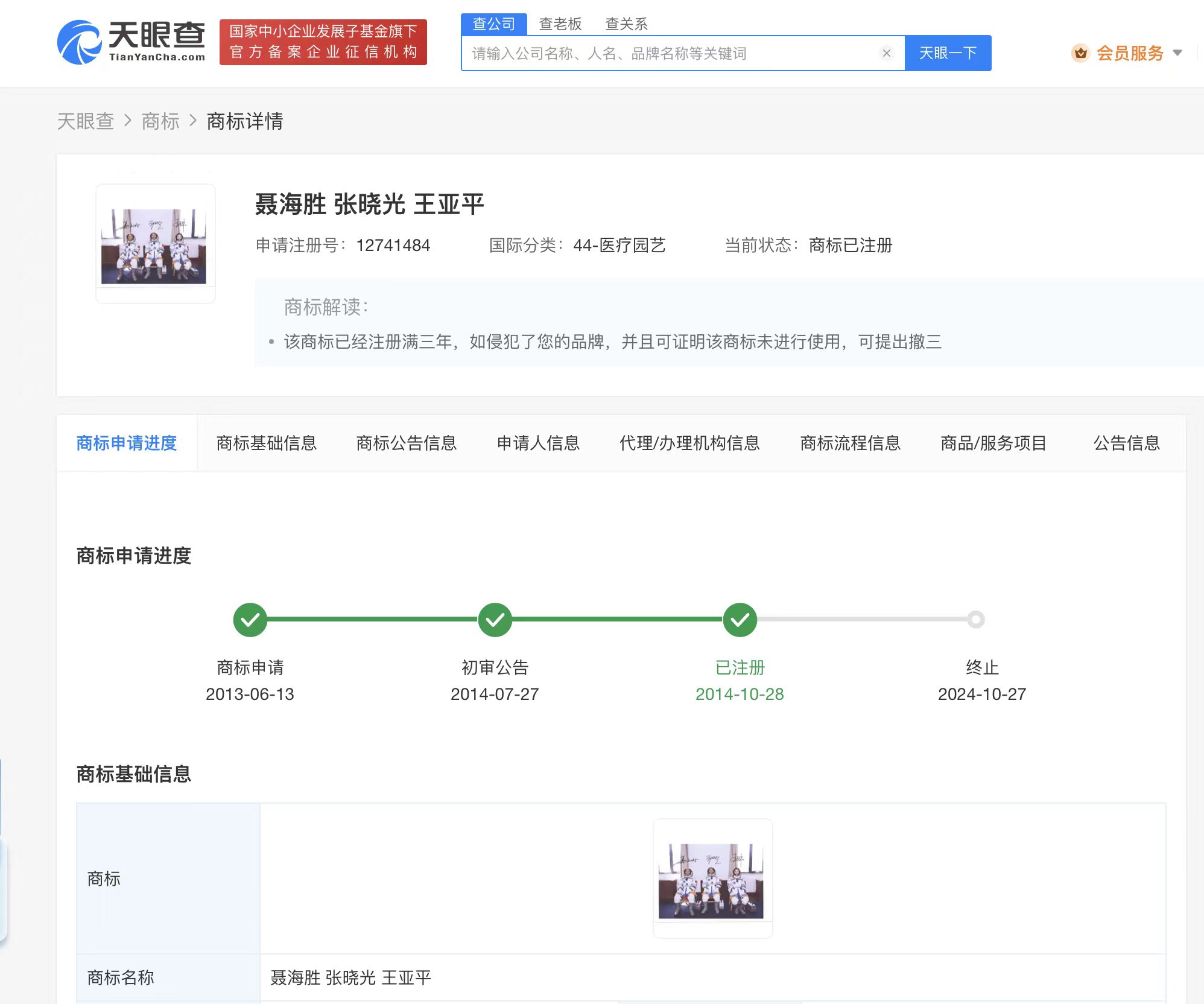Select the 查关系 search option
This screenshot has width=1204, height=1004.
click(626, 23)
